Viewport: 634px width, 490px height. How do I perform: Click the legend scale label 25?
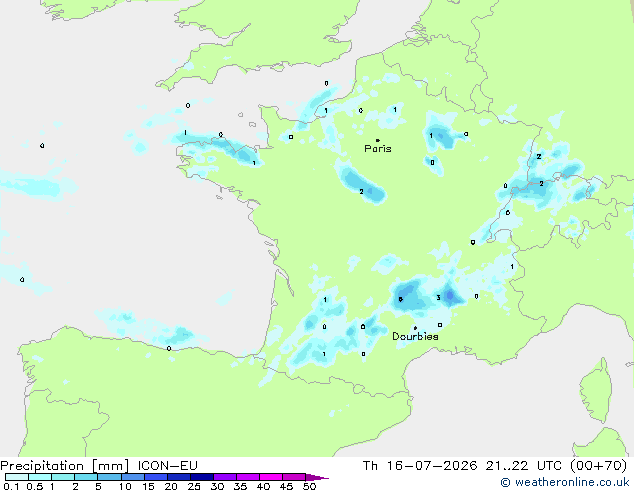pos(194,486)
